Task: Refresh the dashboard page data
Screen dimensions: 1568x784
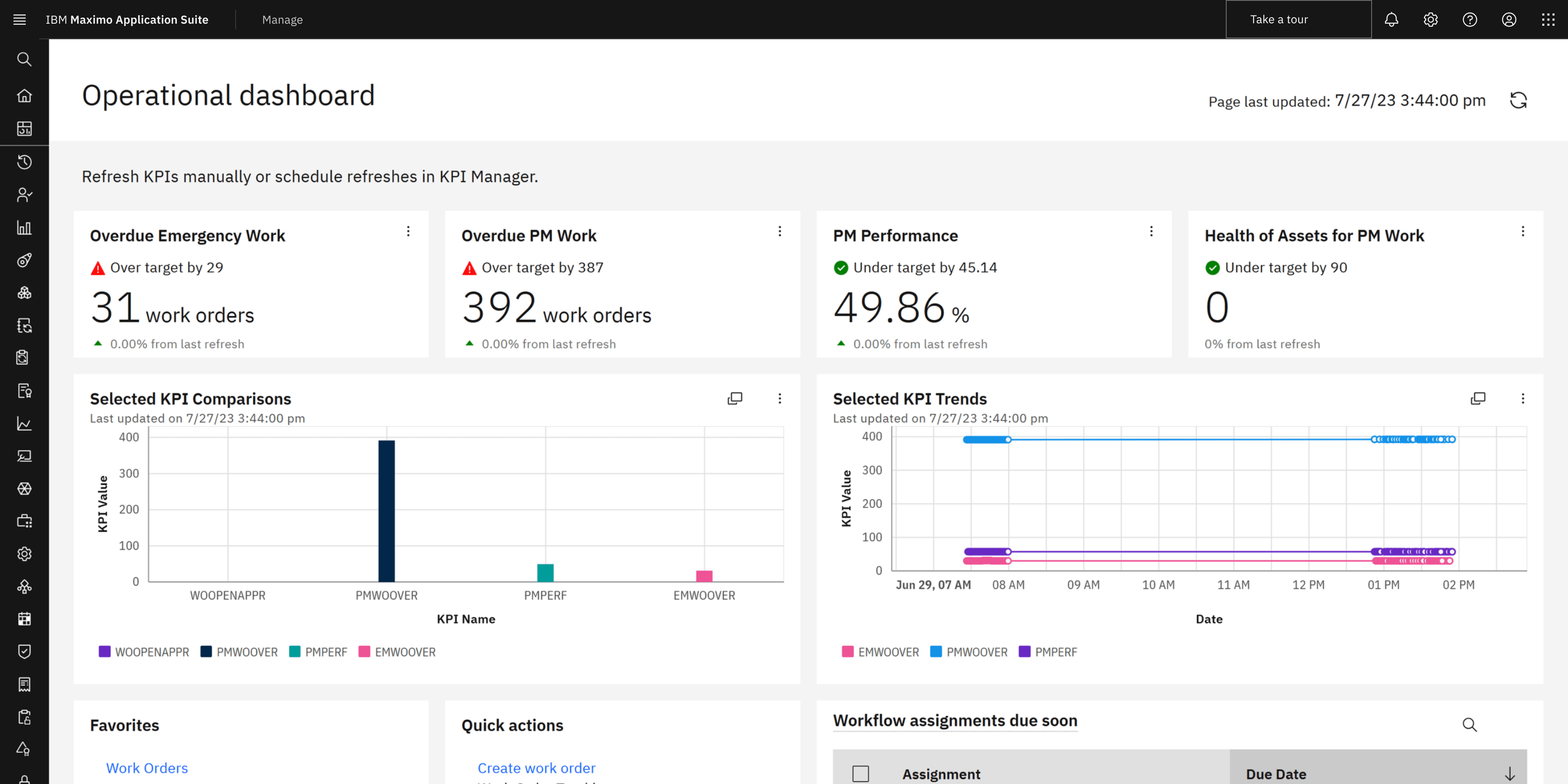Action: (1518, 100)
